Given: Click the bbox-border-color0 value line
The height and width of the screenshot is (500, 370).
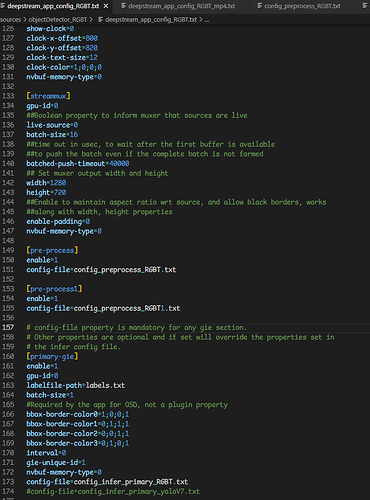Looking at the screenshot, I should point(78,414).
